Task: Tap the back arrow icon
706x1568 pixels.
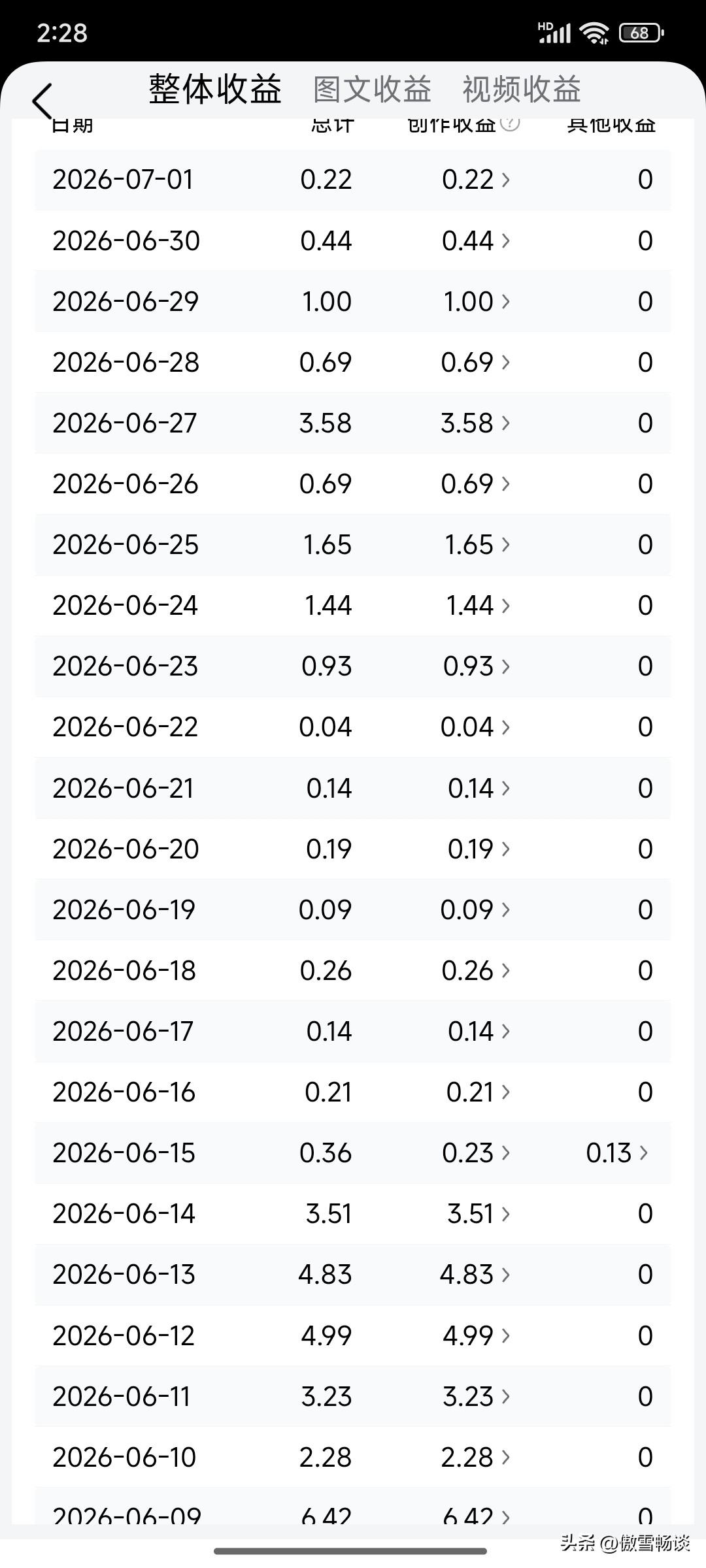Action: [42, 102]
